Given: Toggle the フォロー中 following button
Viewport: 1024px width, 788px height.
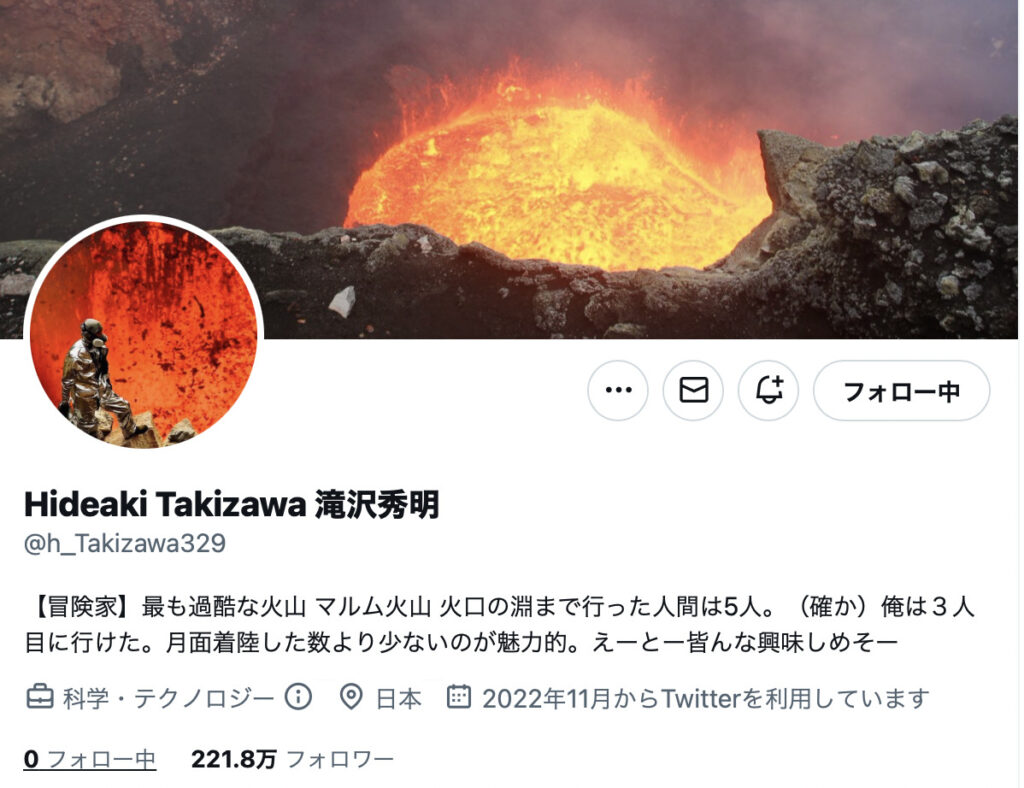Looking at the screenshot, I should coord(901,390).
